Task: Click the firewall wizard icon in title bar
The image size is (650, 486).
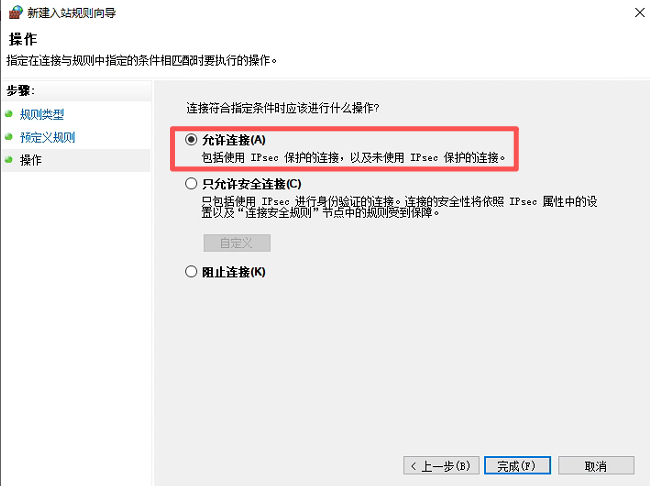Action: pyautogui.click(x=16, y=12)
